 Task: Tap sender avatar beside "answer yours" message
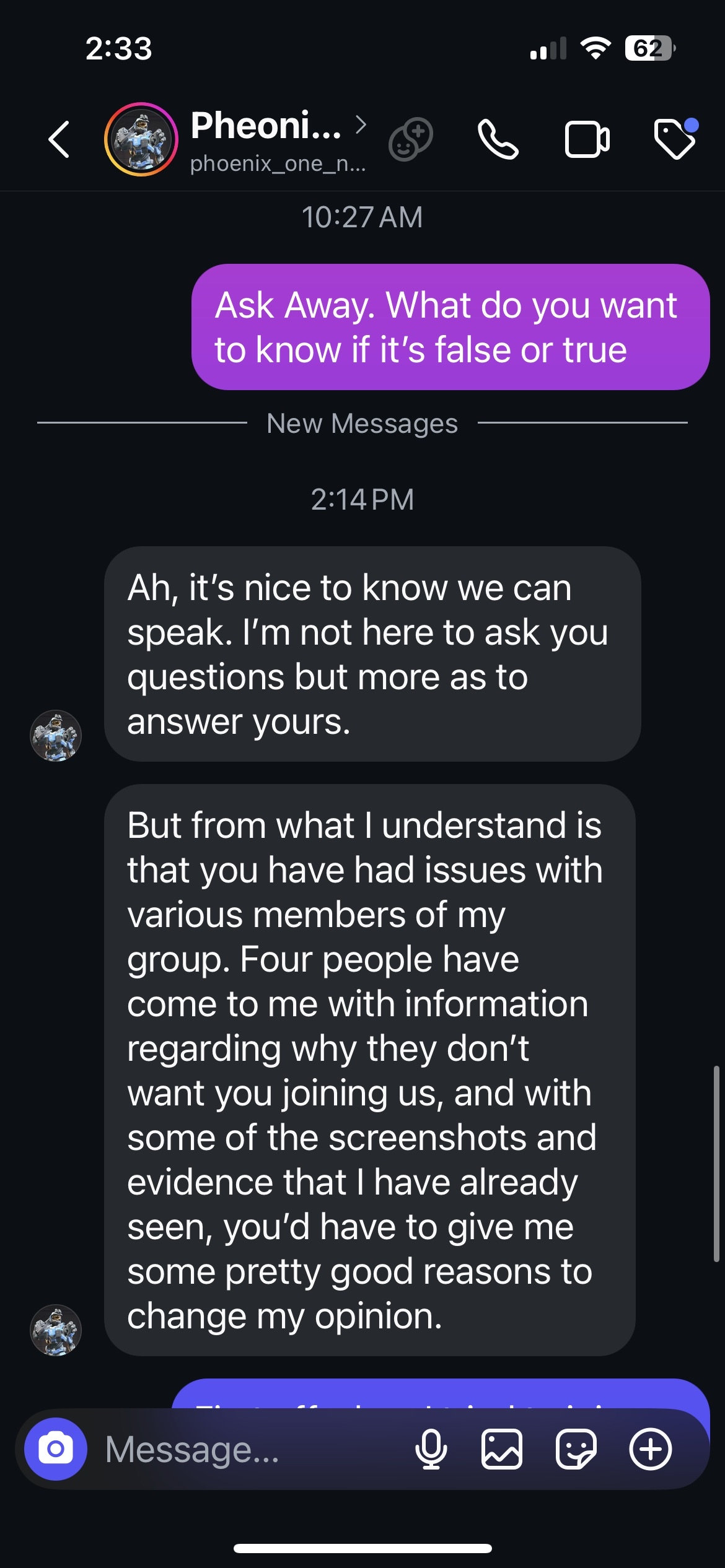pyautogui.click(x=56, y=736)
